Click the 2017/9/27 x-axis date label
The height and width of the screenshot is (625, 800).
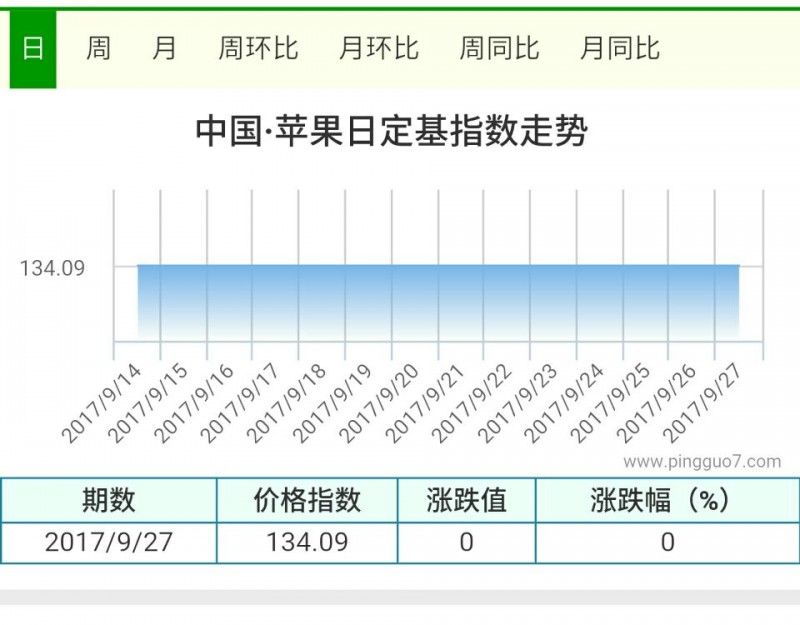click(702, 403)
